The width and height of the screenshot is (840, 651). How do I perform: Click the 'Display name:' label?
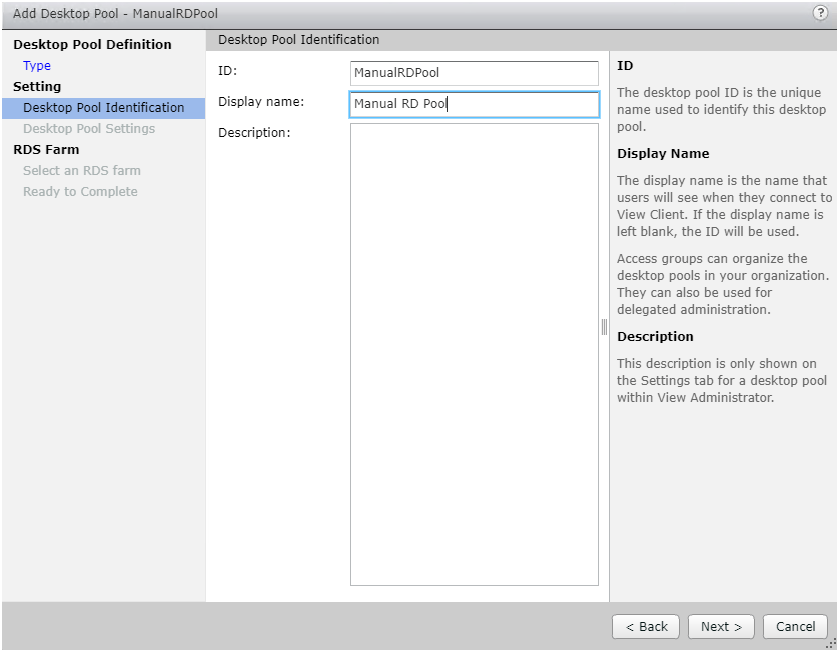click(261, 102)
